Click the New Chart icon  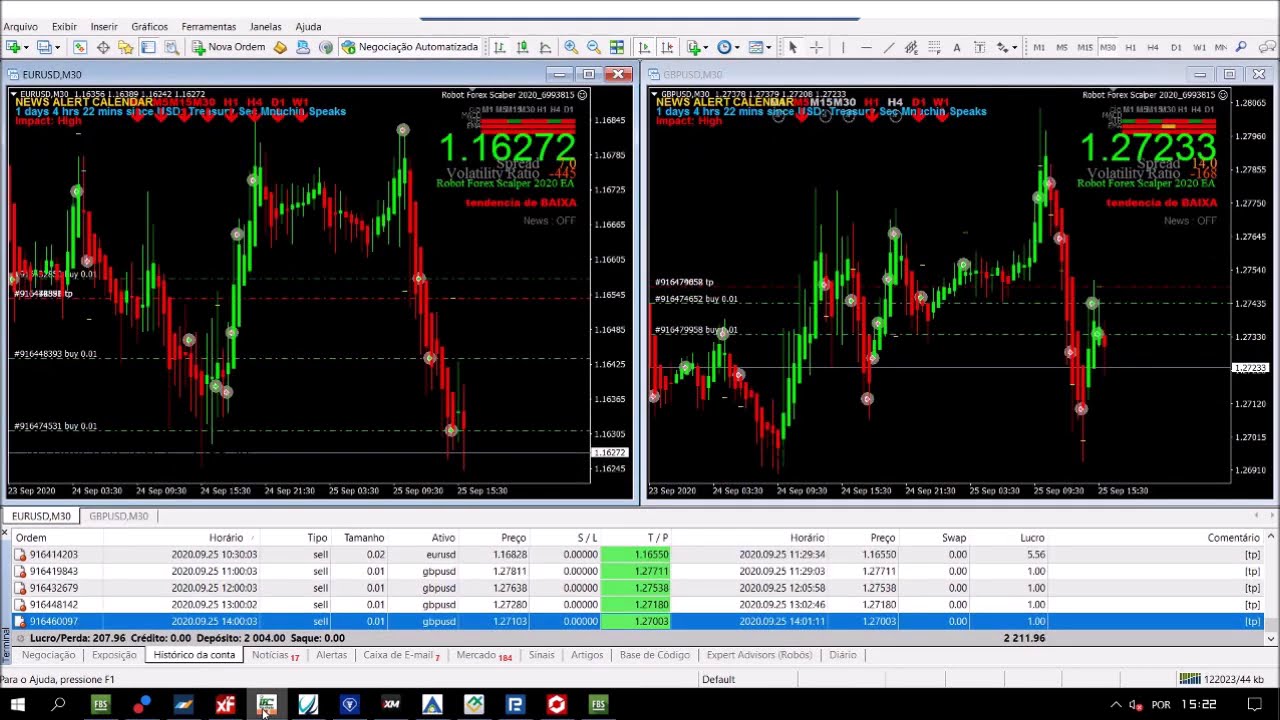click(13, 47)
